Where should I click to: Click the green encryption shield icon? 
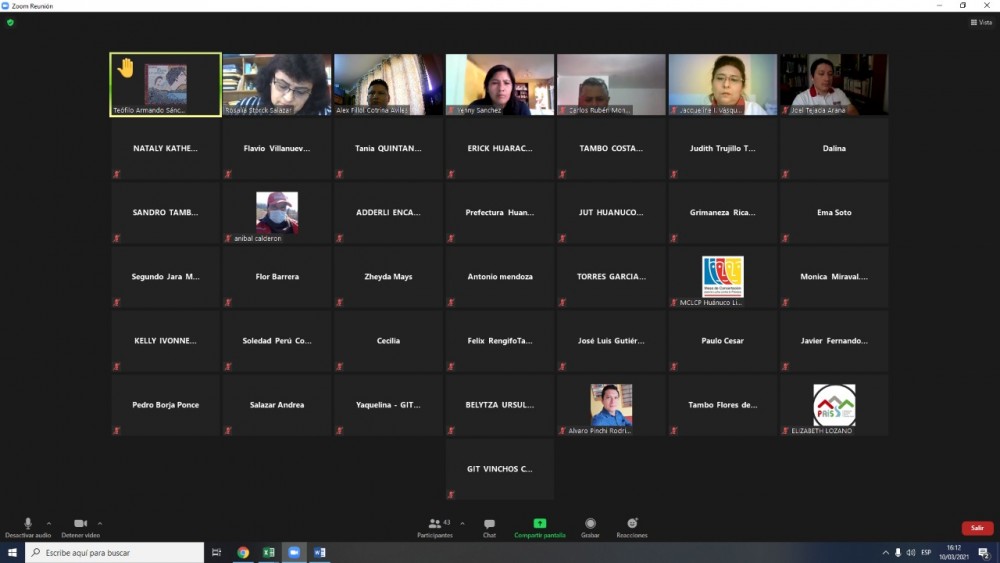[x=10, y=22]
